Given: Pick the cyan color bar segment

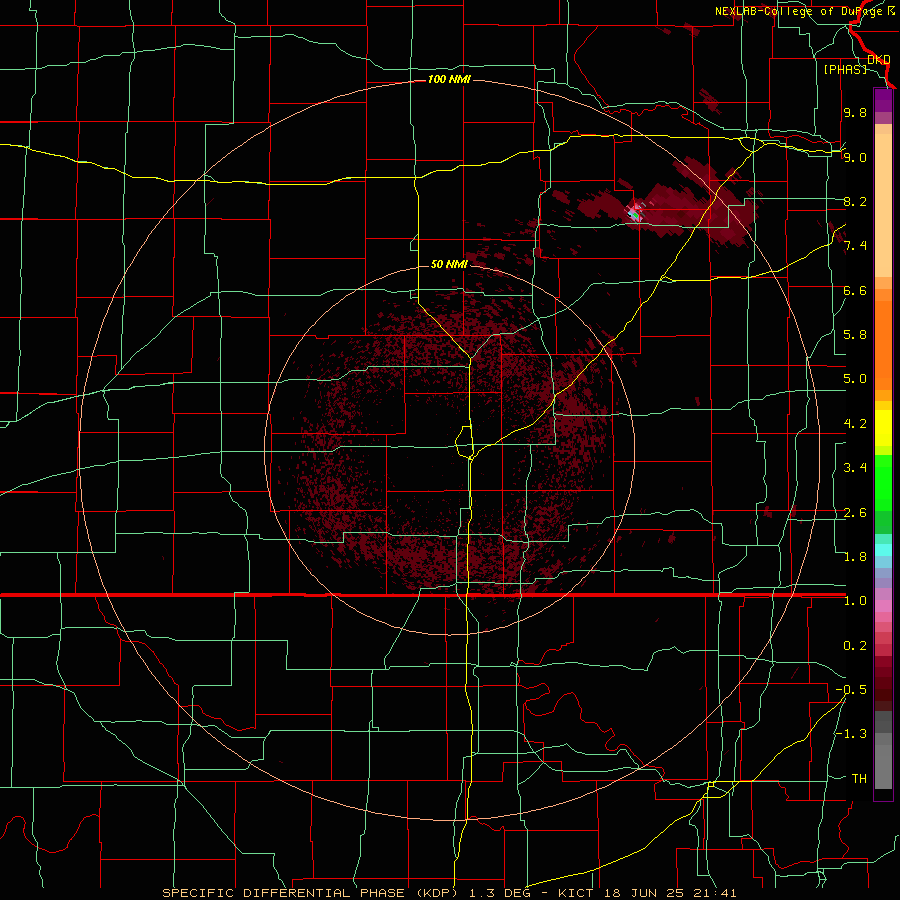Looking at the screenshot, I should [883, 550].
